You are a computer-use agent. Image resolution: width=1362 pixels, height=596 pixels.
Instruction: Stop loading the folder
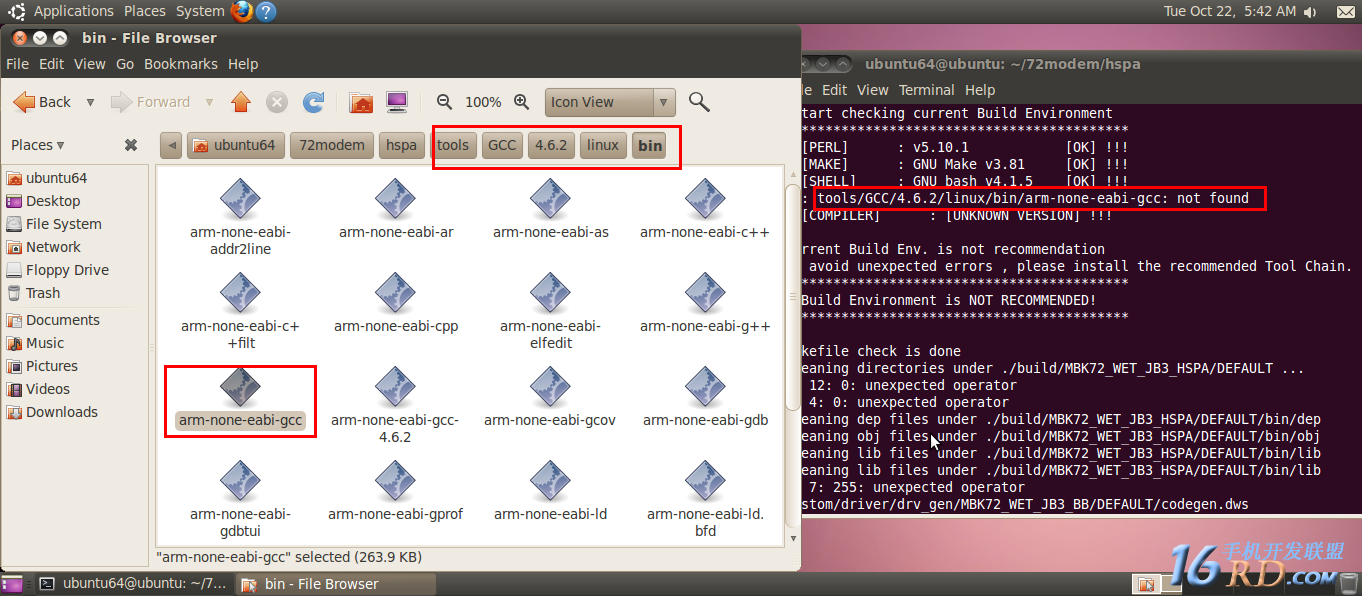click(x=277, y=102)
